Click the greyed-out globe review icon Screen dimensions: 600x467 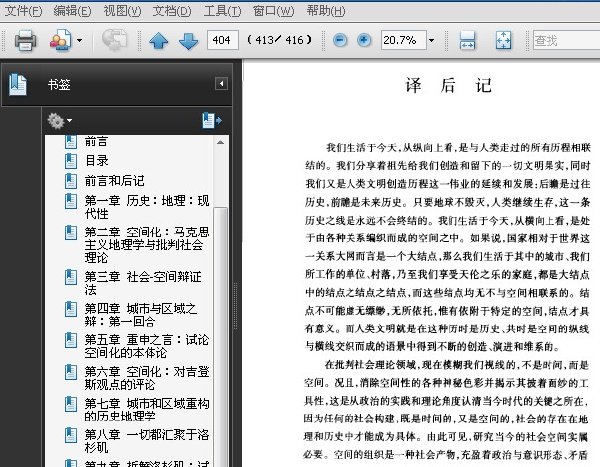[114, 39]
